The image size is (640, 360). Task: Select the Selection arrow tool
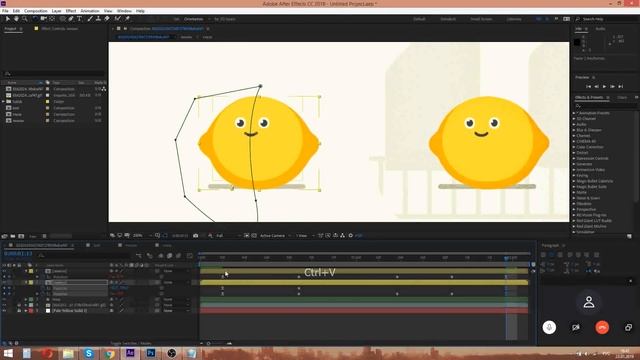pyautogui.click(x=7, y=19)
